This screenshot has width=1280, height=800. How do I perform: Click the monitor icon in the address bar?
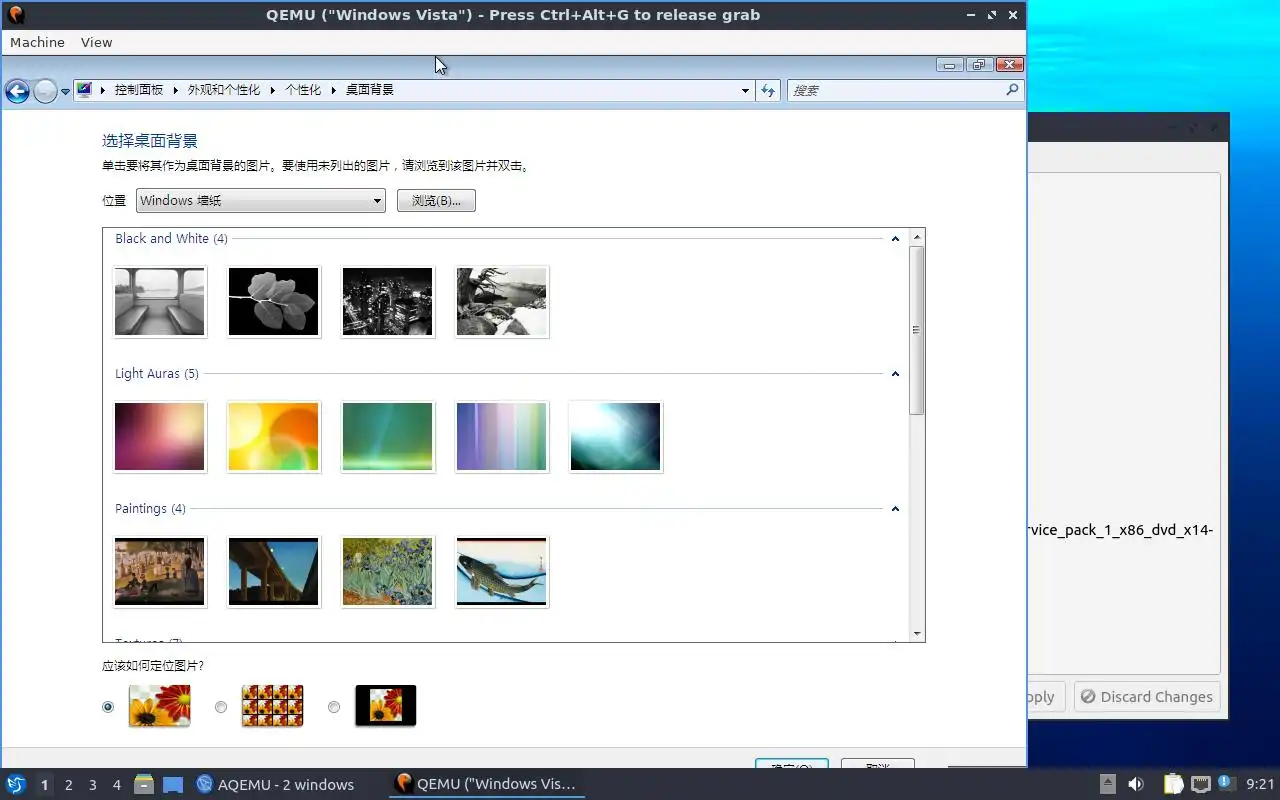pos(84,90)
